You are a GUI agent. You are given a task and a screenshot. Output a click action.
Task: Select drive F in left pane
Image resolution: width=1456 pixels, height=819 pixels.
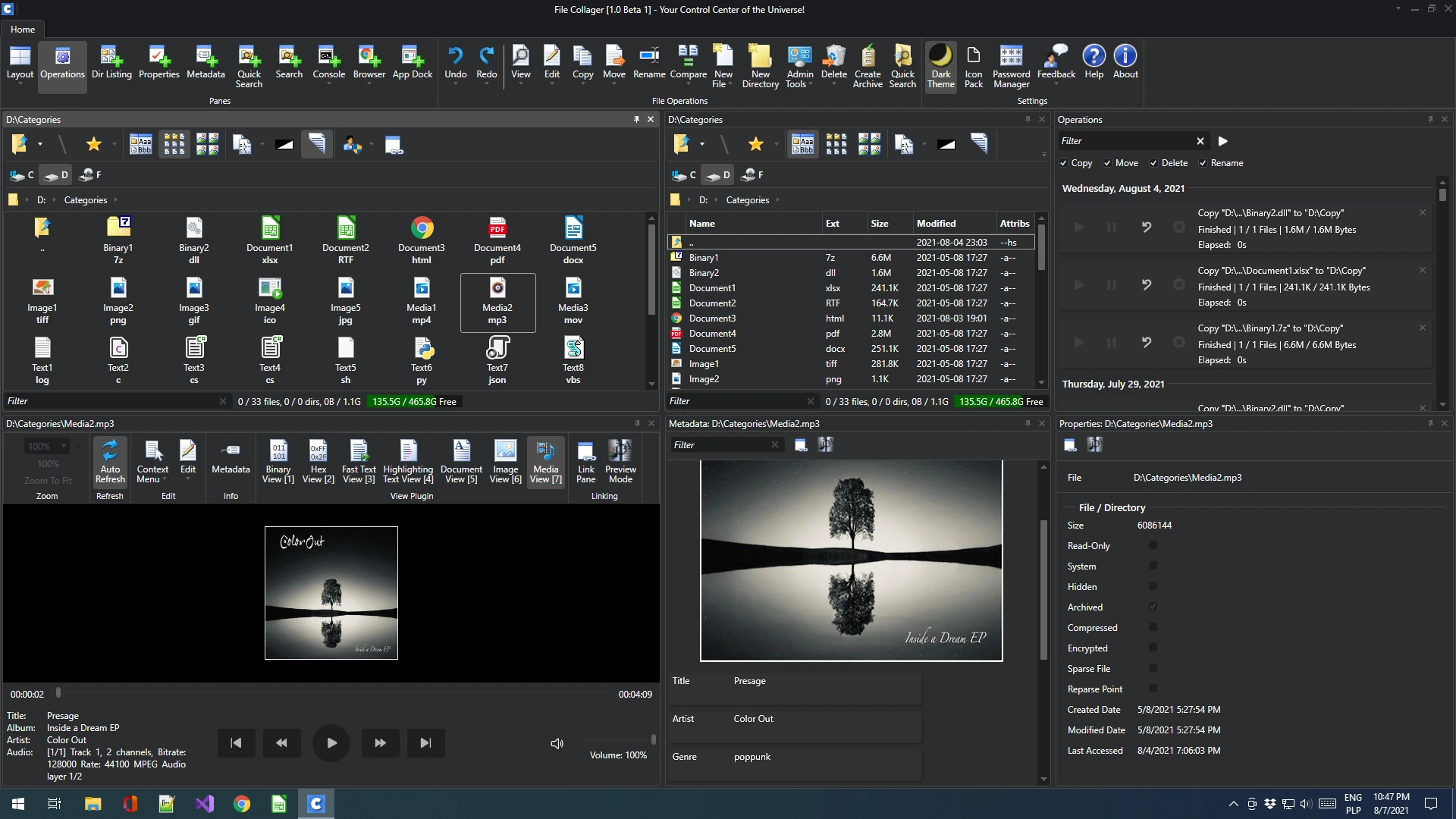(89, 175)
